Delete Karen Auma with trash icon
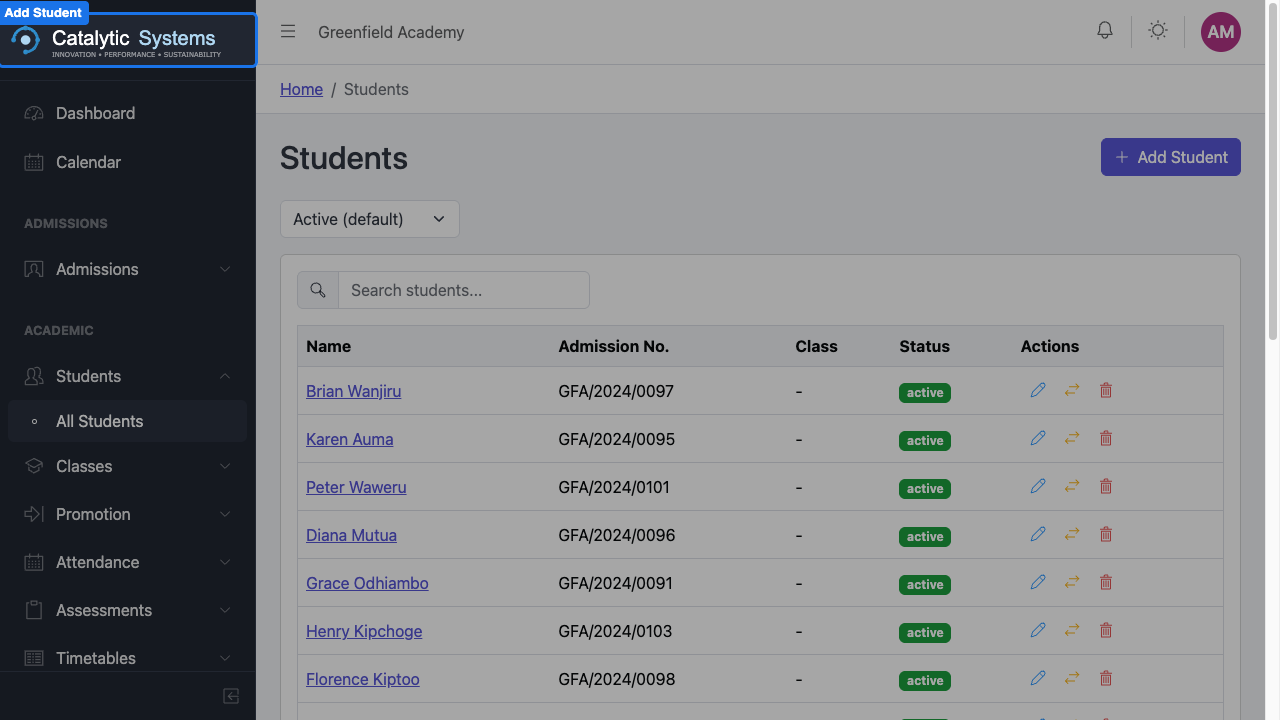 click(x=1106, y=438)
